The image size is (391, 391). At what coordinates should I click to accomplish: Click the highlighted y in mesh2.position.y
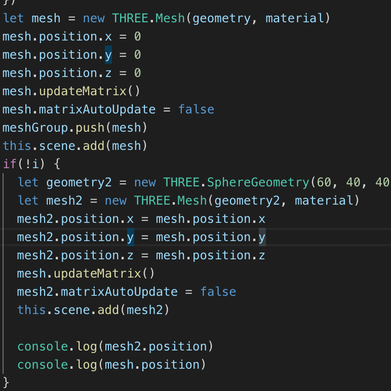[130, 237]
